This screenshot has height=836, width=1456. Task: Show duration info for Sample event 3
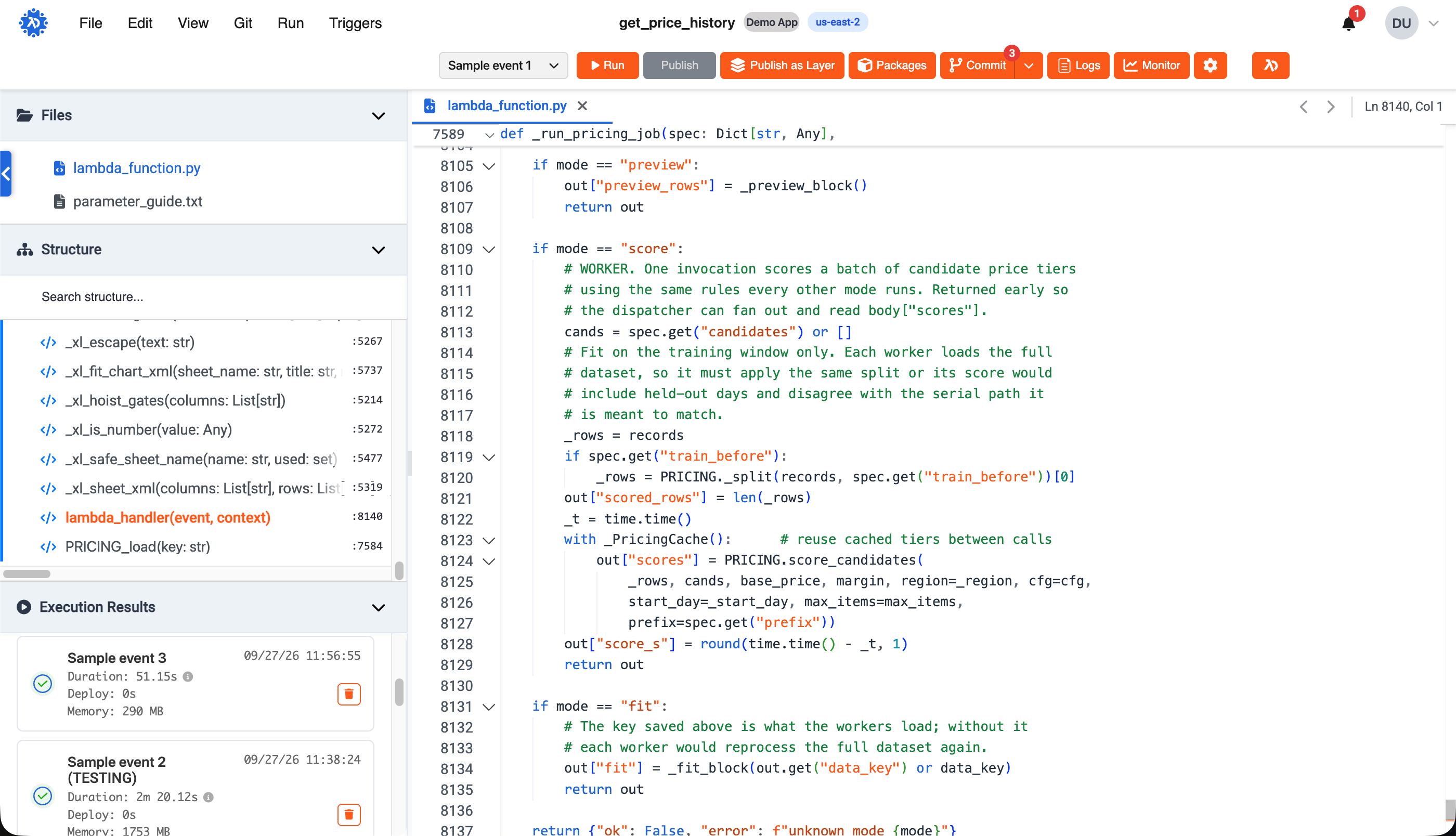[x=188, y=676]
